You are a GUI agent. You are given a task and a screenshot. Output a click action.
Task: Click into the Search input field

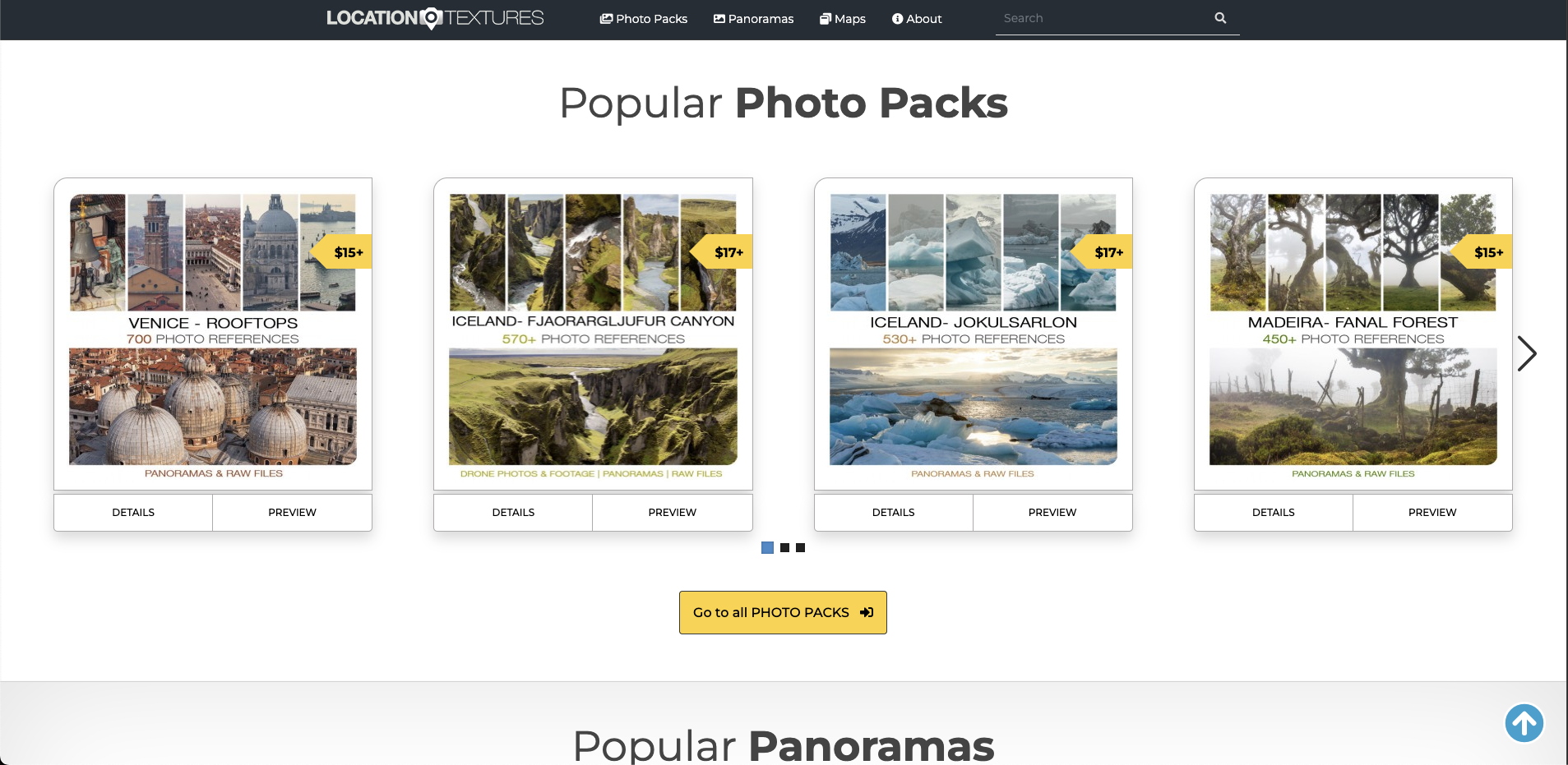click(x=1102, y=18)
